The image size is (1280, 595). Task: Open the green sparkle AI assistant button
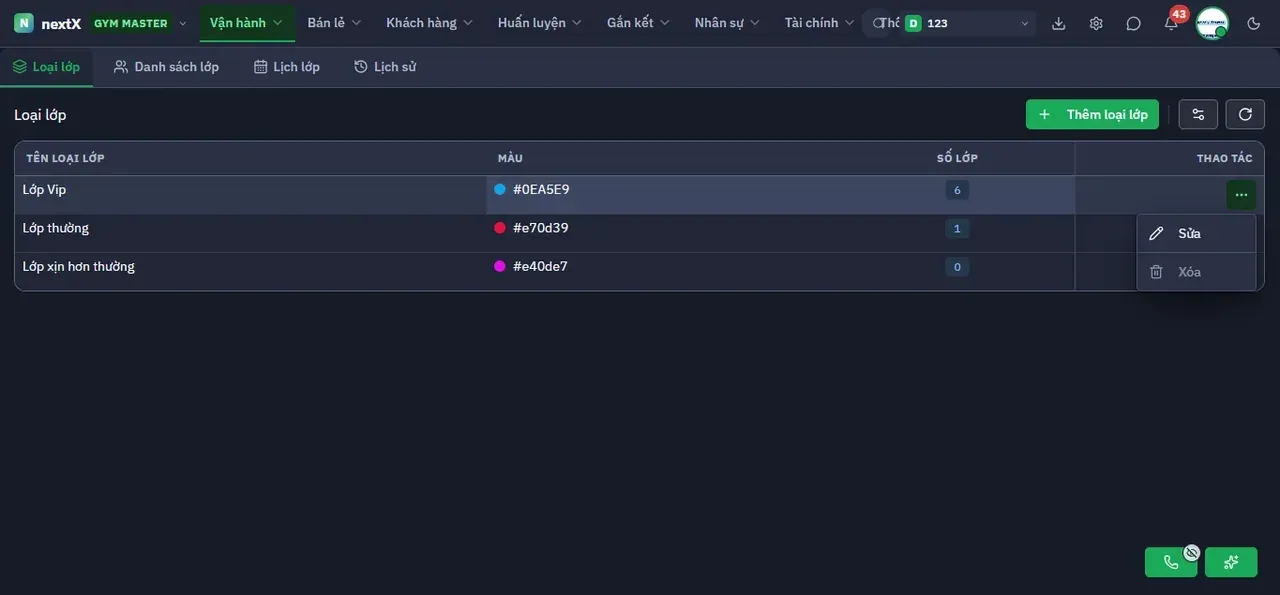click(x=1231, y=562)
